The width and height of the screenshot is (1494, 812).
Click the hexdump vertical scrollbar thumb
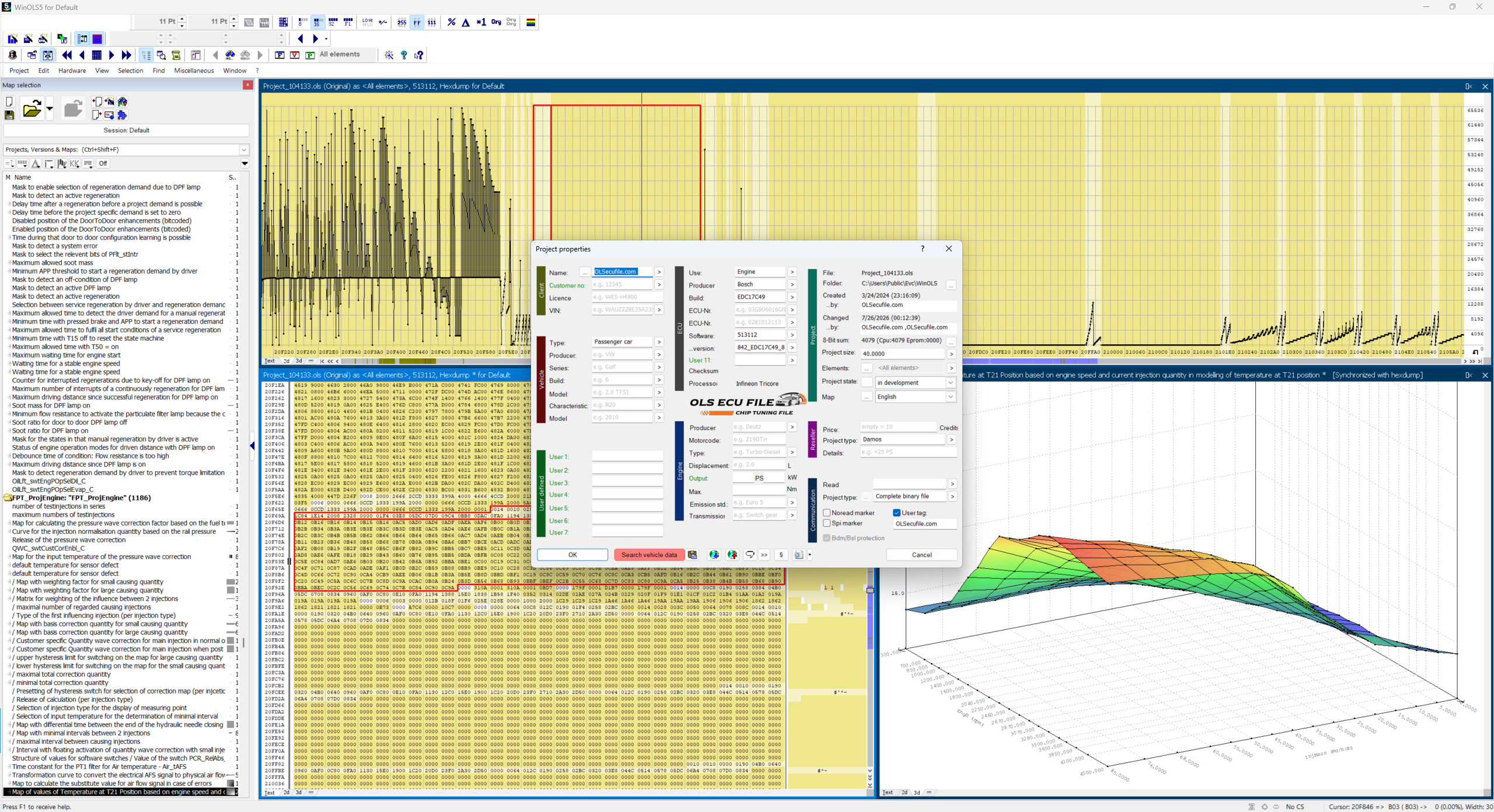tap(870, 590)
